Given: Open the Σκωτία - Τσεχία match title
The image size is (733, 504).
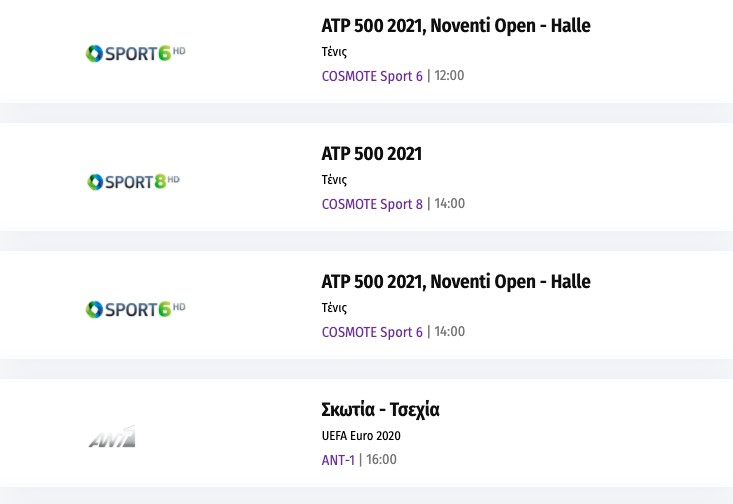Looking at the screenshot, I should coord(380,410).
